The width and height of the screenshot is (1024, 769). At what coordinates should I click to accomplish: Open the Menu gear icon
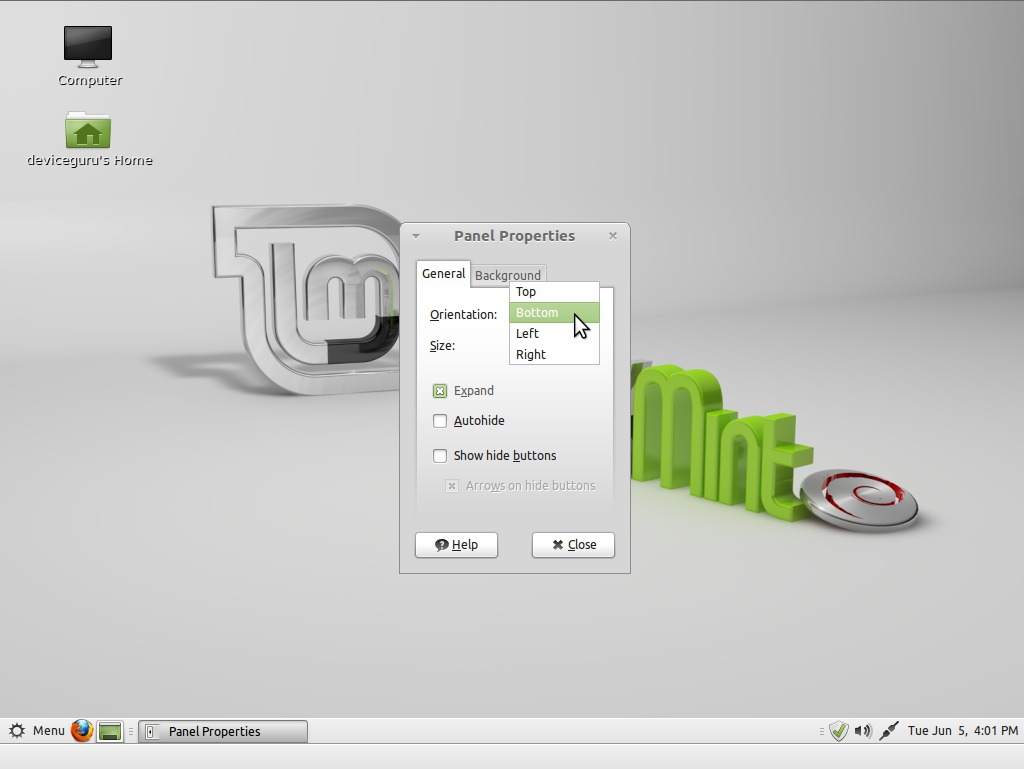tap(17, 730)
